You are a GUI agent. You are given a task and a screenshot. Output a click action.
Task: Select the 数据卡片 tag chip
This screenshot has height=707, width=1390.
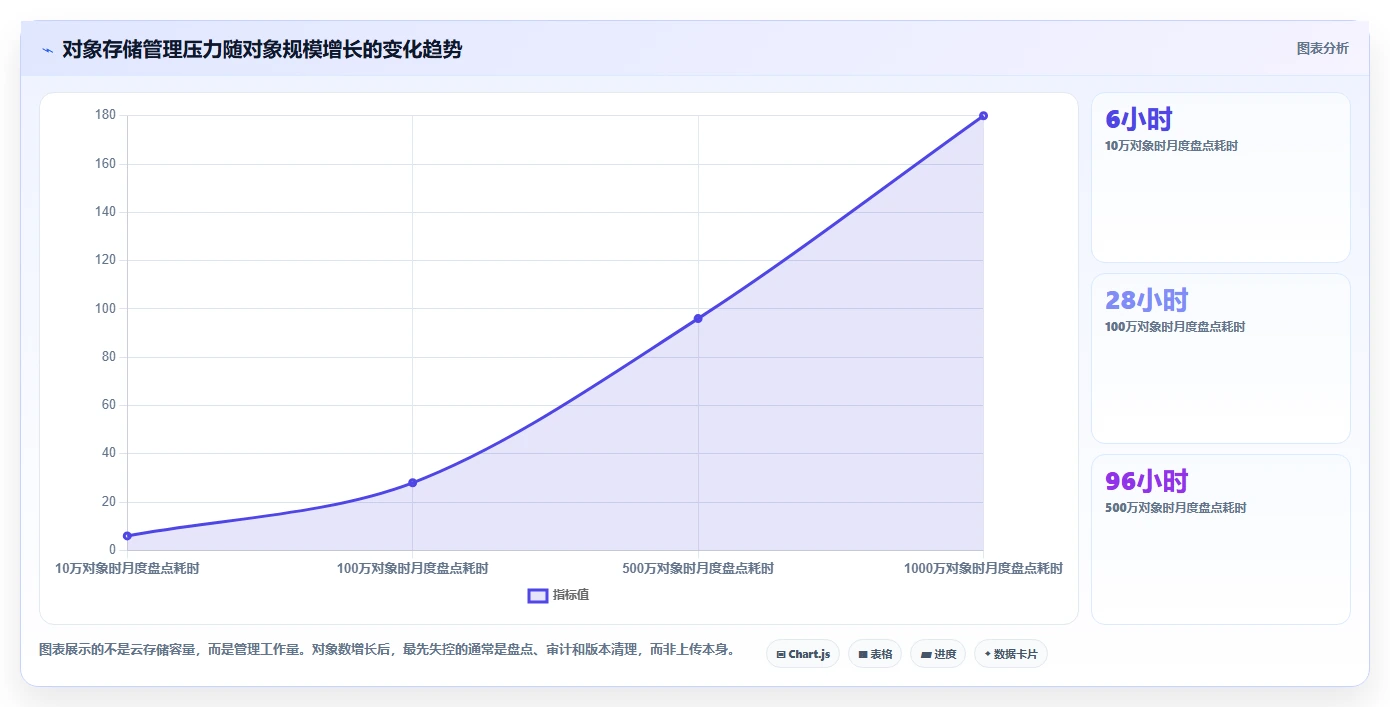coord(1010,654)
